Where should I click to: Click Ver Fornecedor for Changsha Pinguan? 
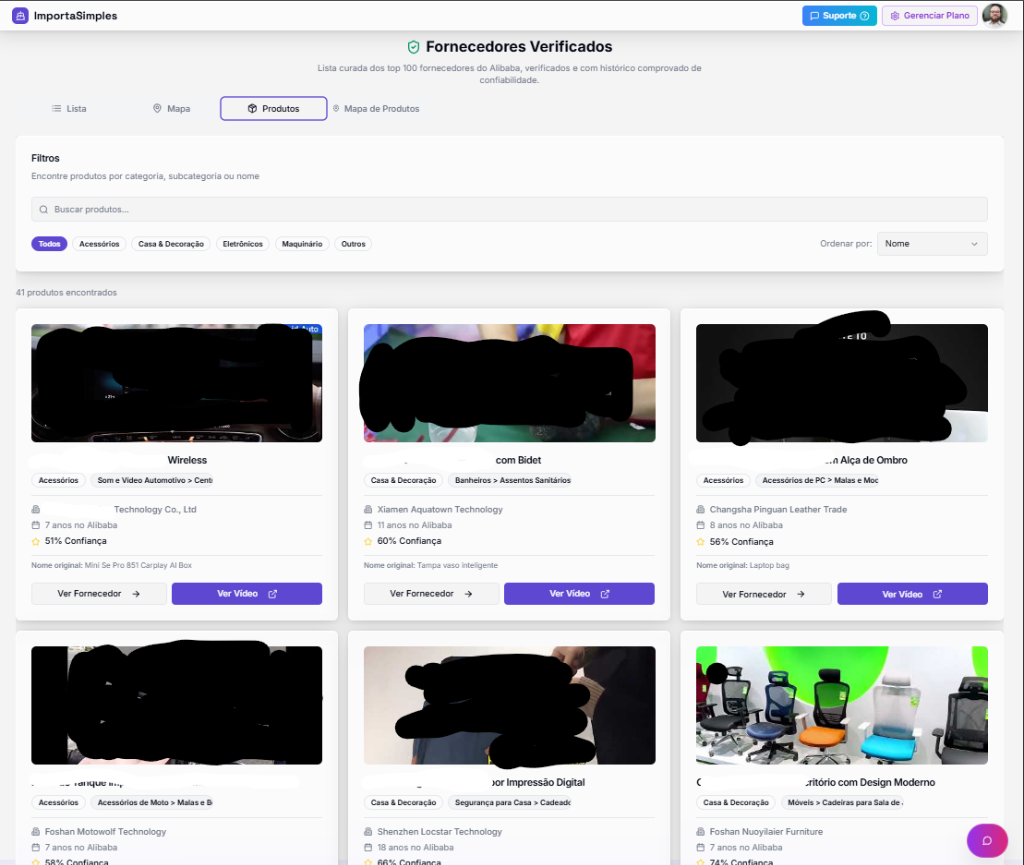763,594
